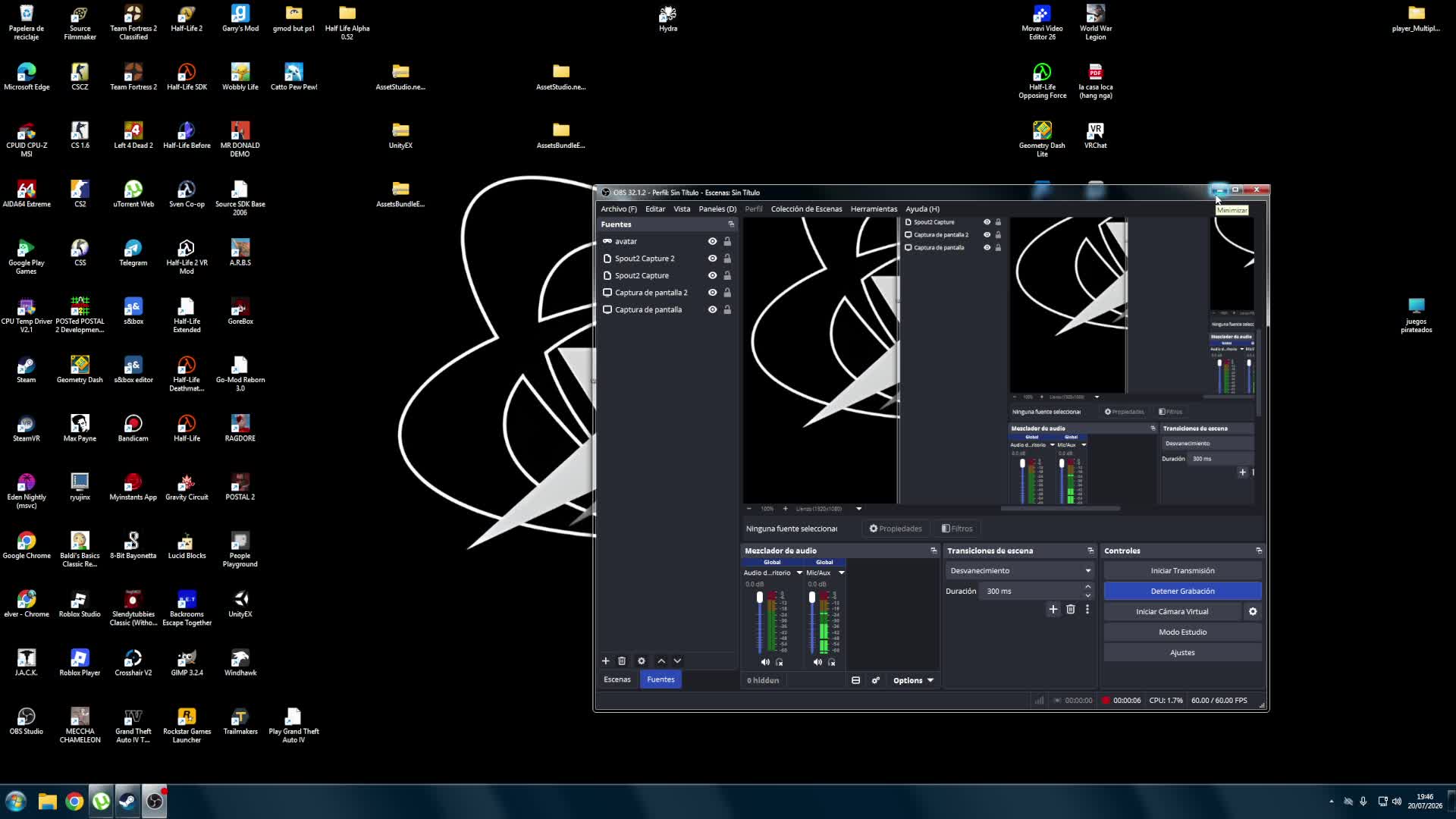Mute the Mic/Aux speaker icon
This screenshot has width=1456, height=819.
[817, 662]
